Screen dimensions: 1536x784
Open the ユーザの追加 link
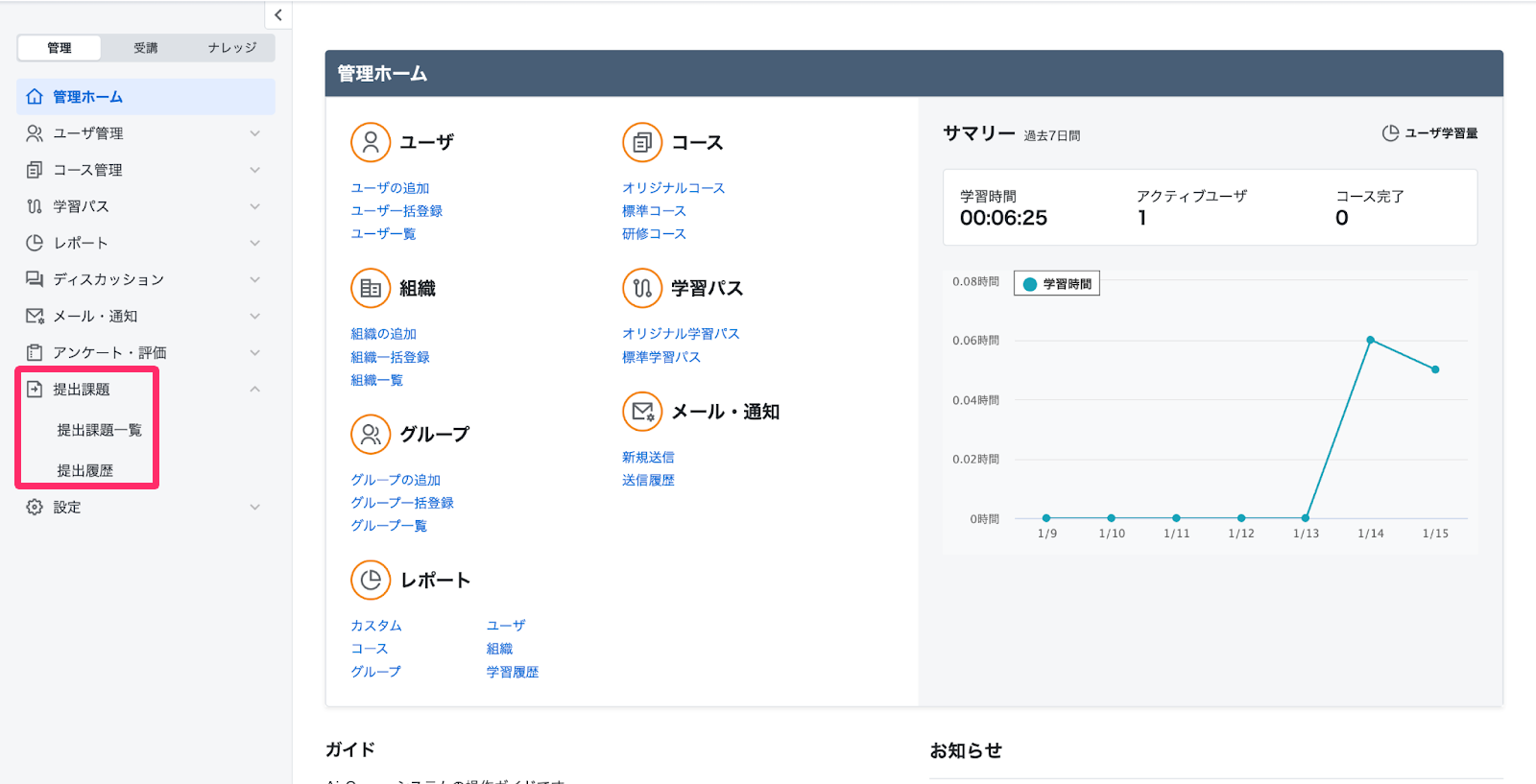tap(390, 188)
